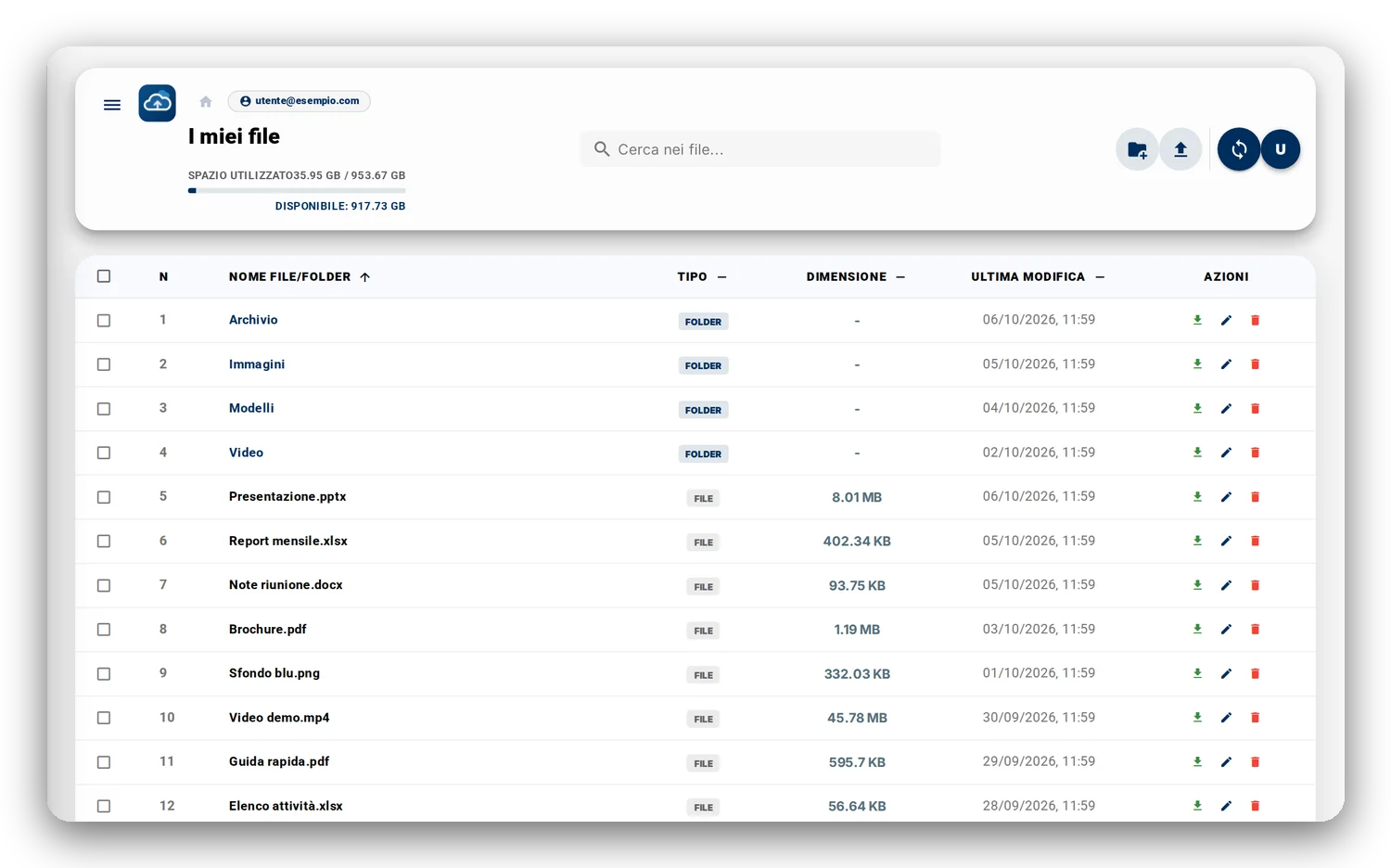Sort by Nome File/Folder column

pos(300,276)
